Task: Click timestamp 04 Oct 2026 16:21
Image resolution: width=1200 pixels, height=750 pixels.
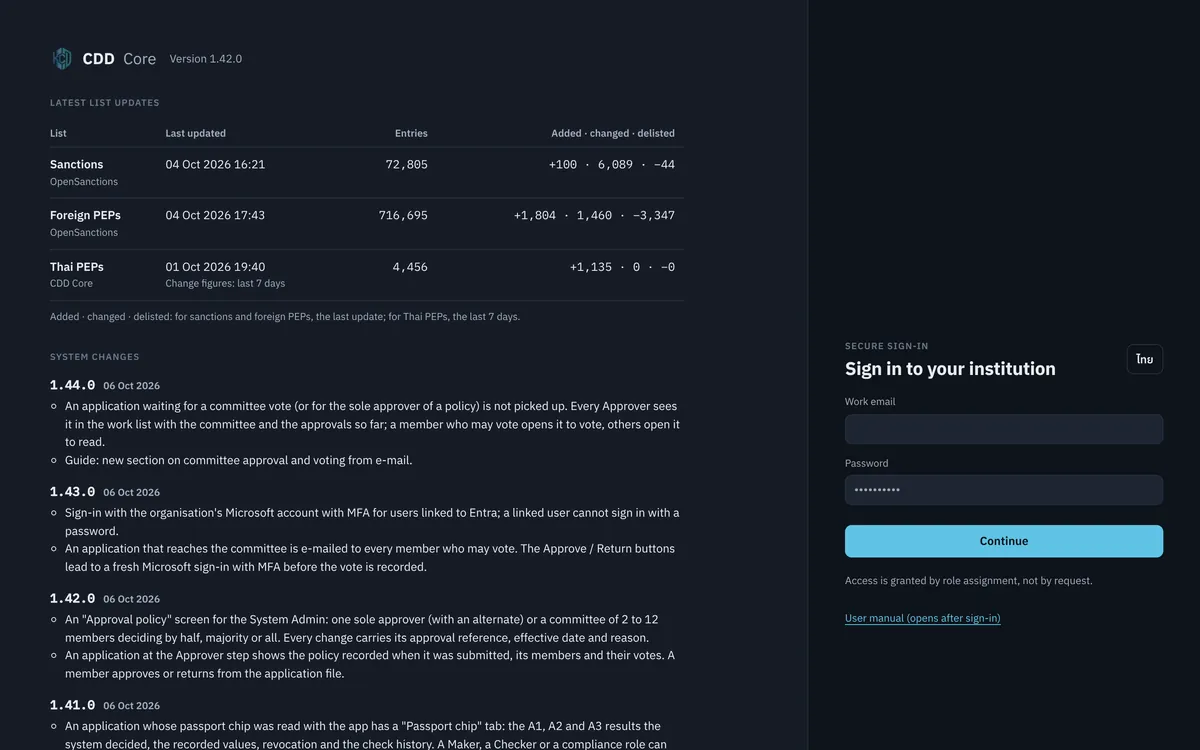Action: 215,164
